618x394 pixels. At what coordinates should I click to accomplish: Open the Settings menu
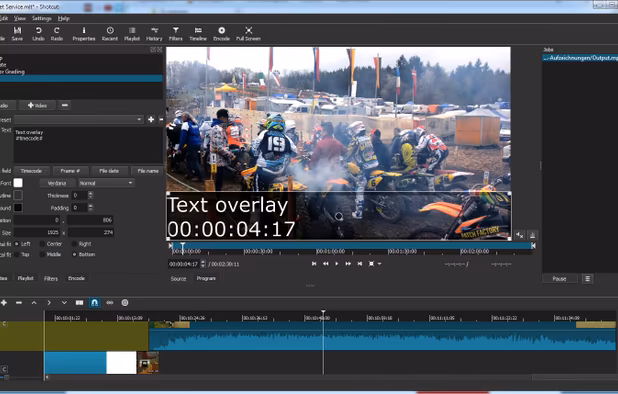pyautogui.click(x=41, y=19)
